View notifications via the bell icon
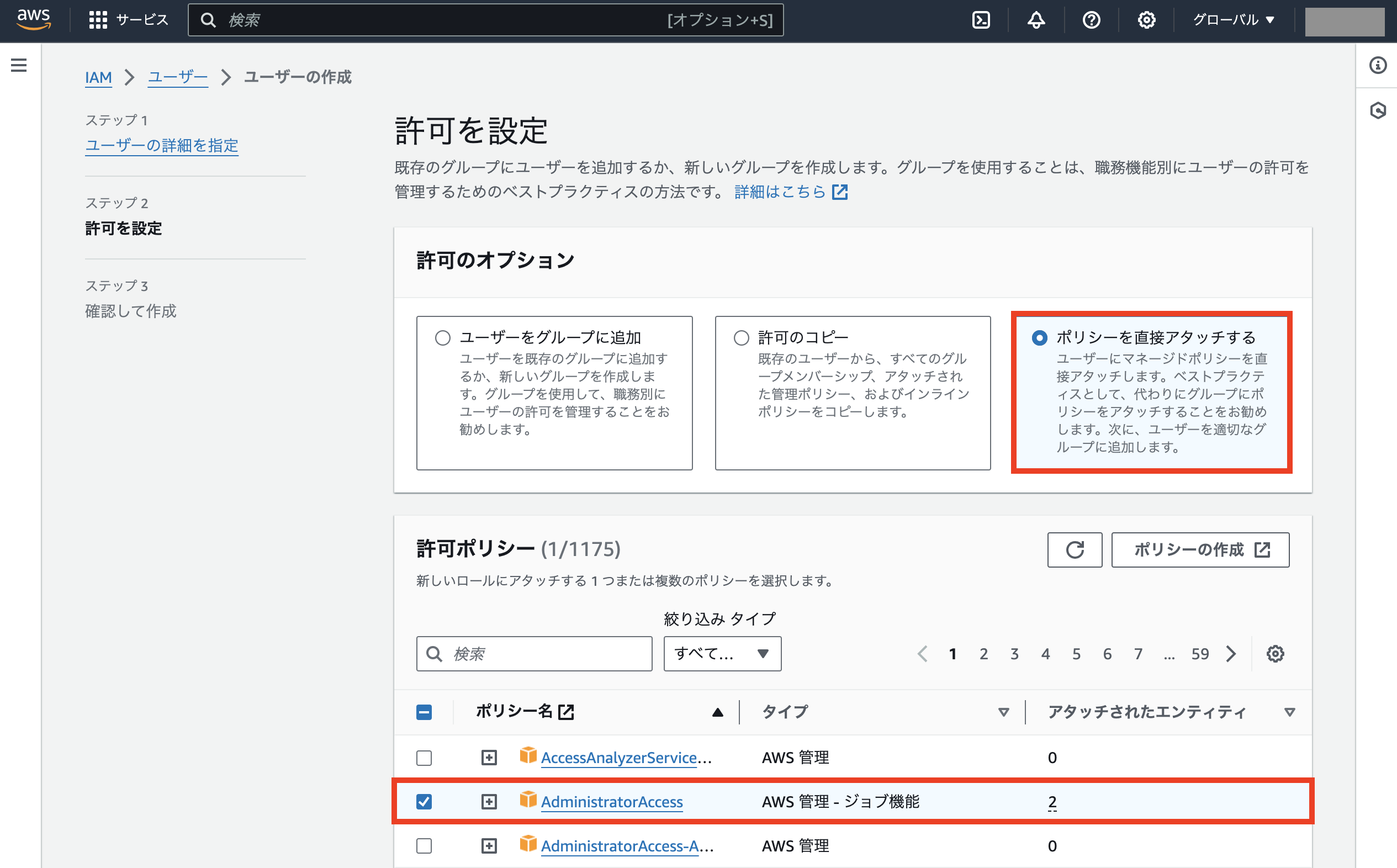1397x868 pixels. point(1036,19)
